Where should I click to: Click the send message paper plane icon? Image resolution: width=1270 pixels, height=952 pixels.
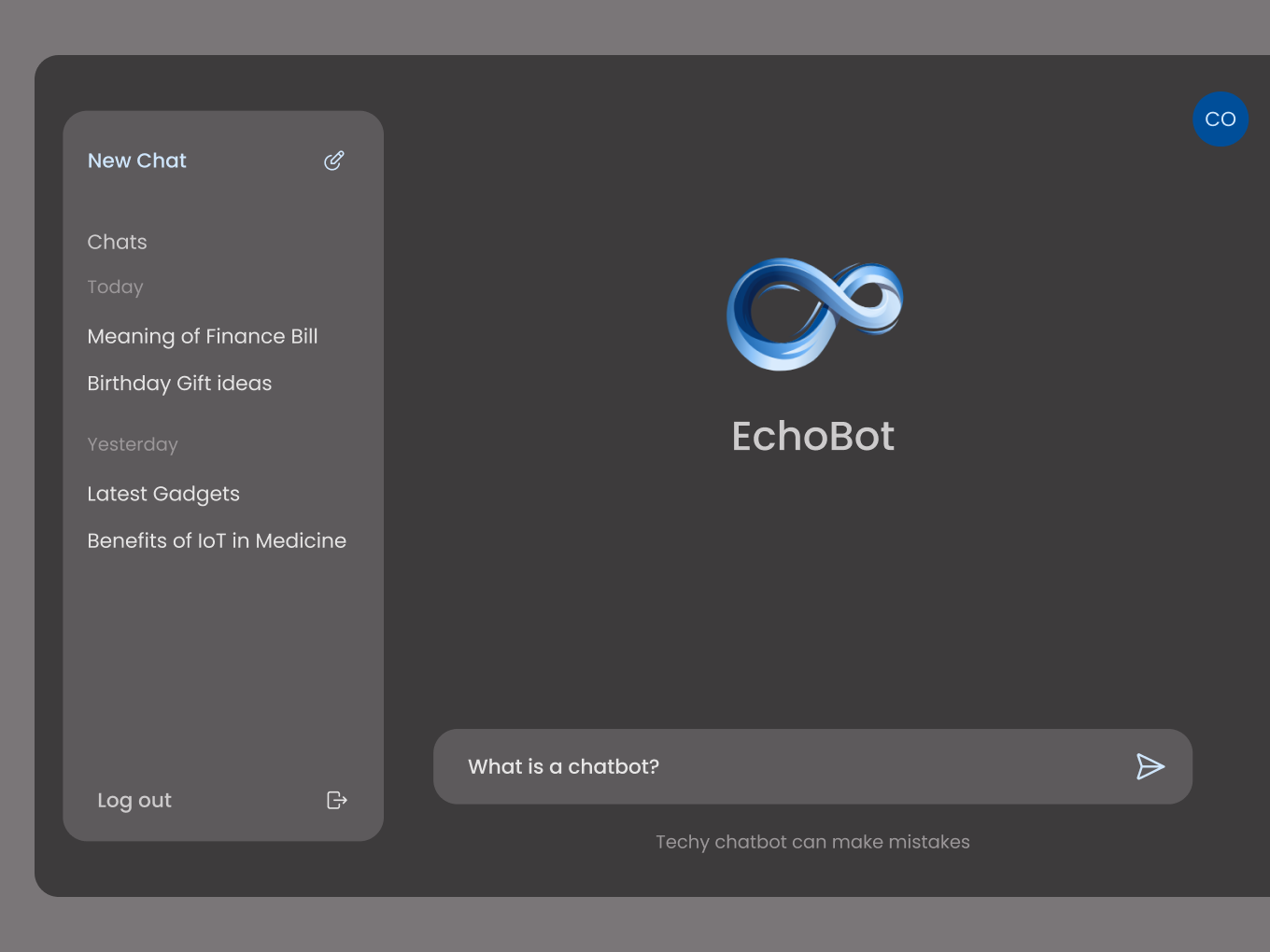coord(1150,766)
